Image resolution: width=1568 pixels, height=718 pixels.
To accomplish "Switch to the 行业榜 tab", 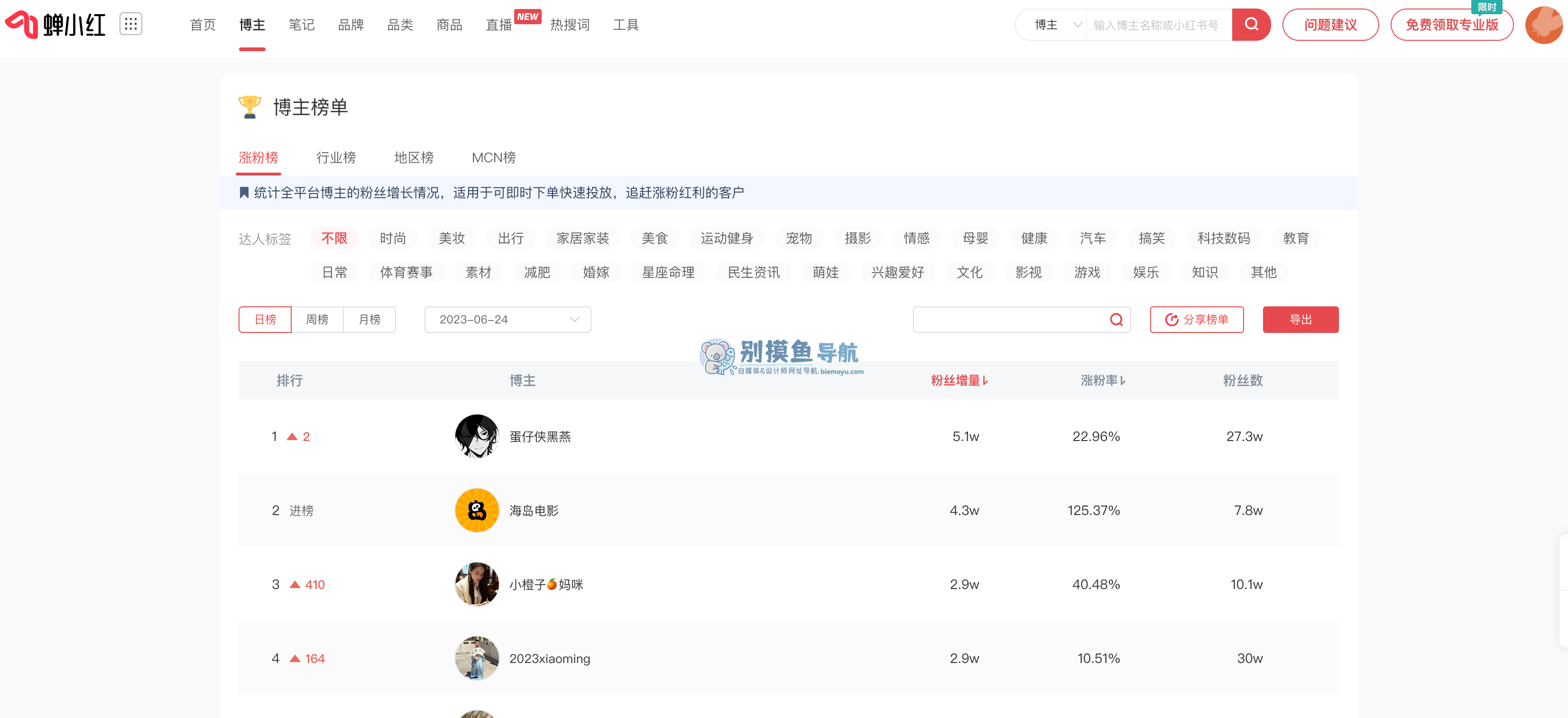I will tap(336, 157).
